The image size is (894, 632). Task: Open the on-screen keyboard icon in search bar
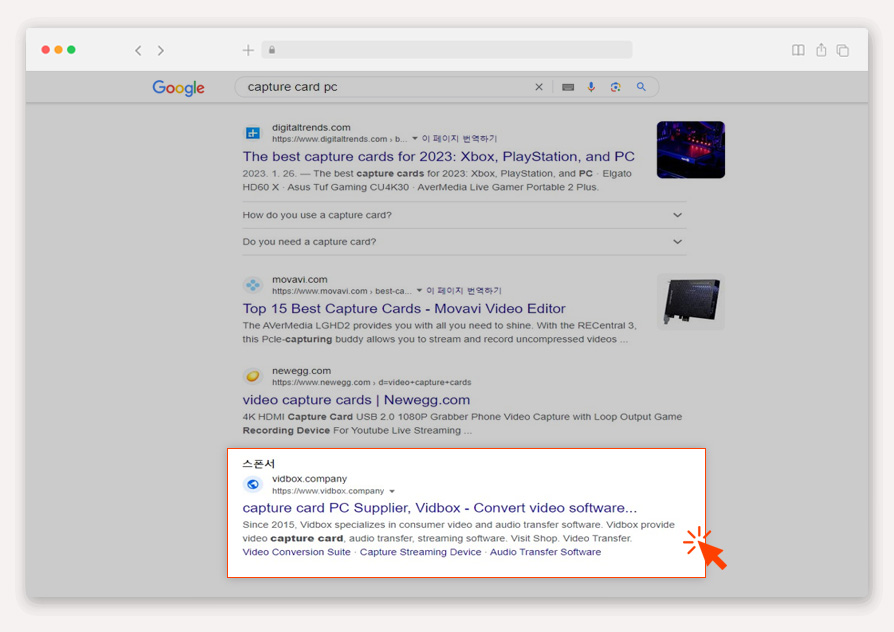point(568,87)
